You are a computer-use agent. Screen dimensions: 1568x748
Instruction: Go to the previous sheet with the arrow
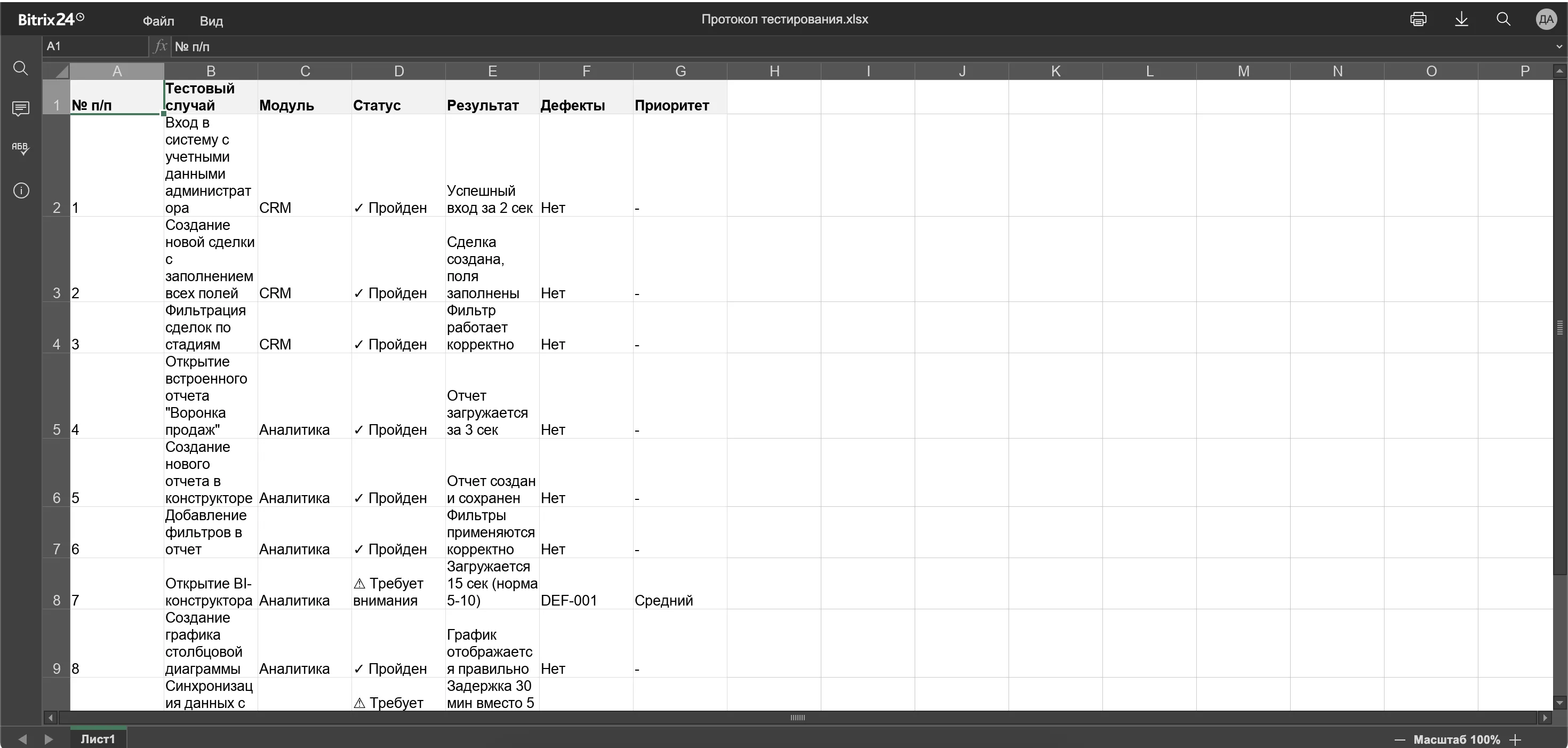tap(22, 739)
